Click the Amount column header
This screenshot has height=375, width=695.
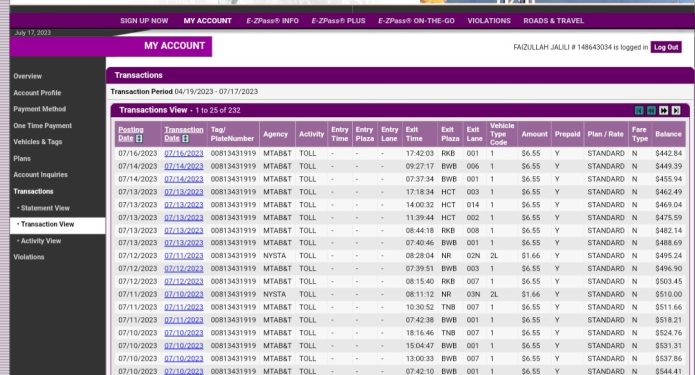(x=535, y=134)
